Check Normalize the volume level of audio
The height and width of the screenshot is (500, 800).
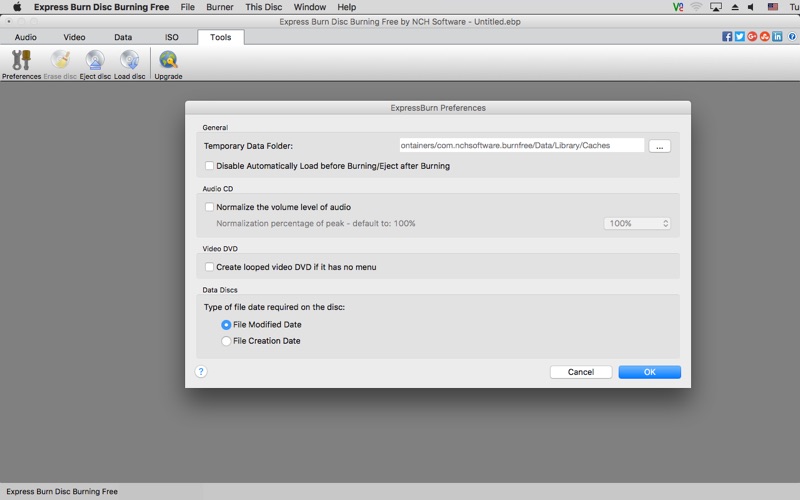[209, 207]
